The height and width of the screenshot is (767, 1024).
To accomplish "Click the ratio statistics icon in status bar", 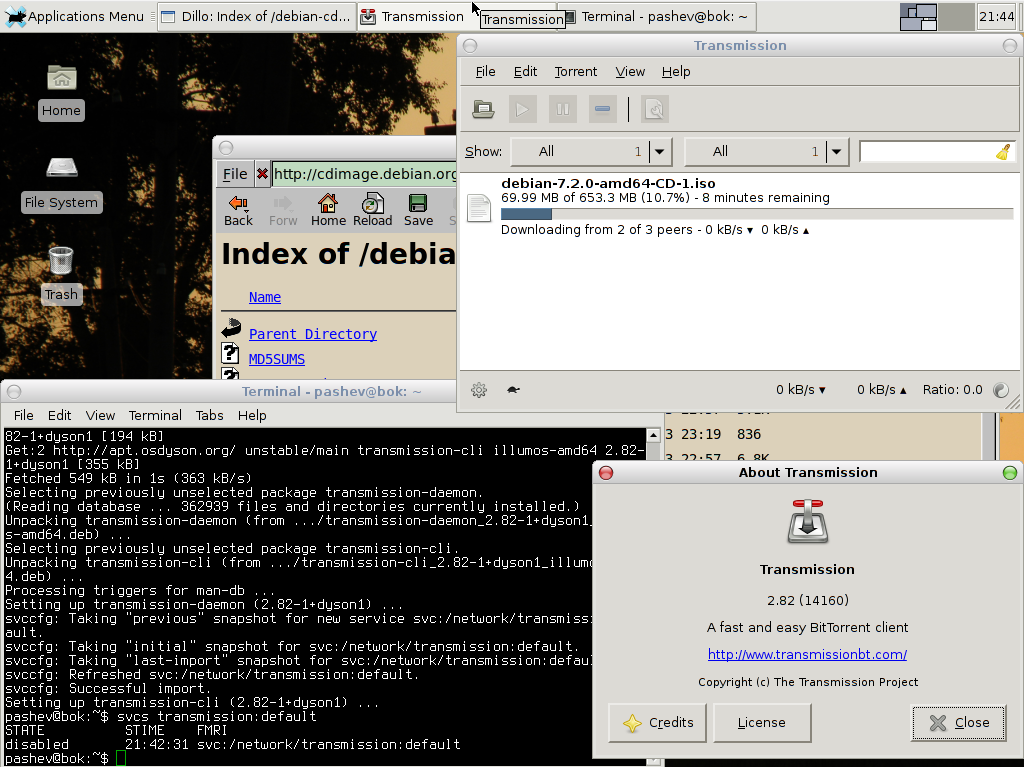I will (x=1000, y=390).
